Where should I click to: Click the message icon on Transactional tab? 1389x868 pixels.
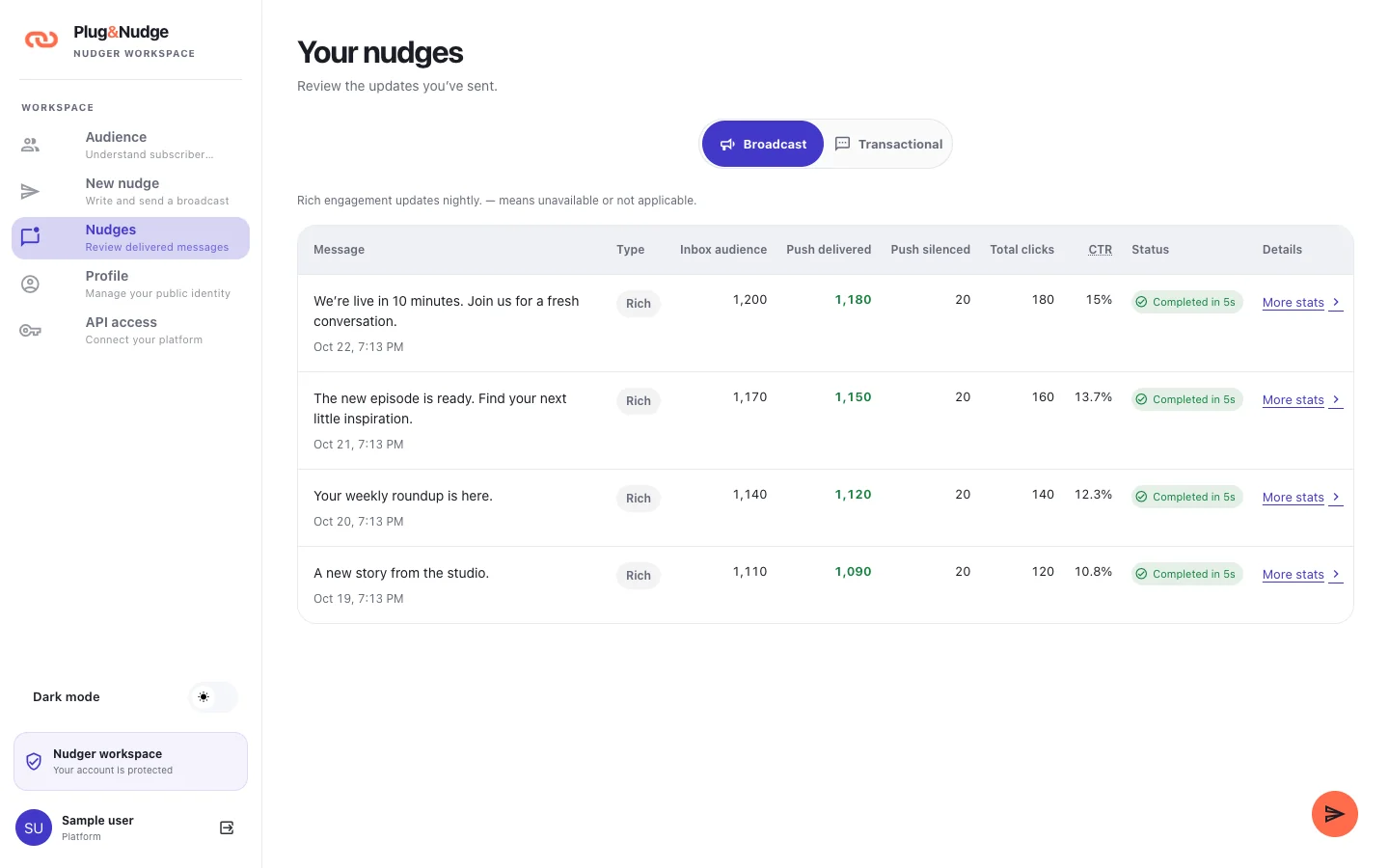tap(842, 144)
